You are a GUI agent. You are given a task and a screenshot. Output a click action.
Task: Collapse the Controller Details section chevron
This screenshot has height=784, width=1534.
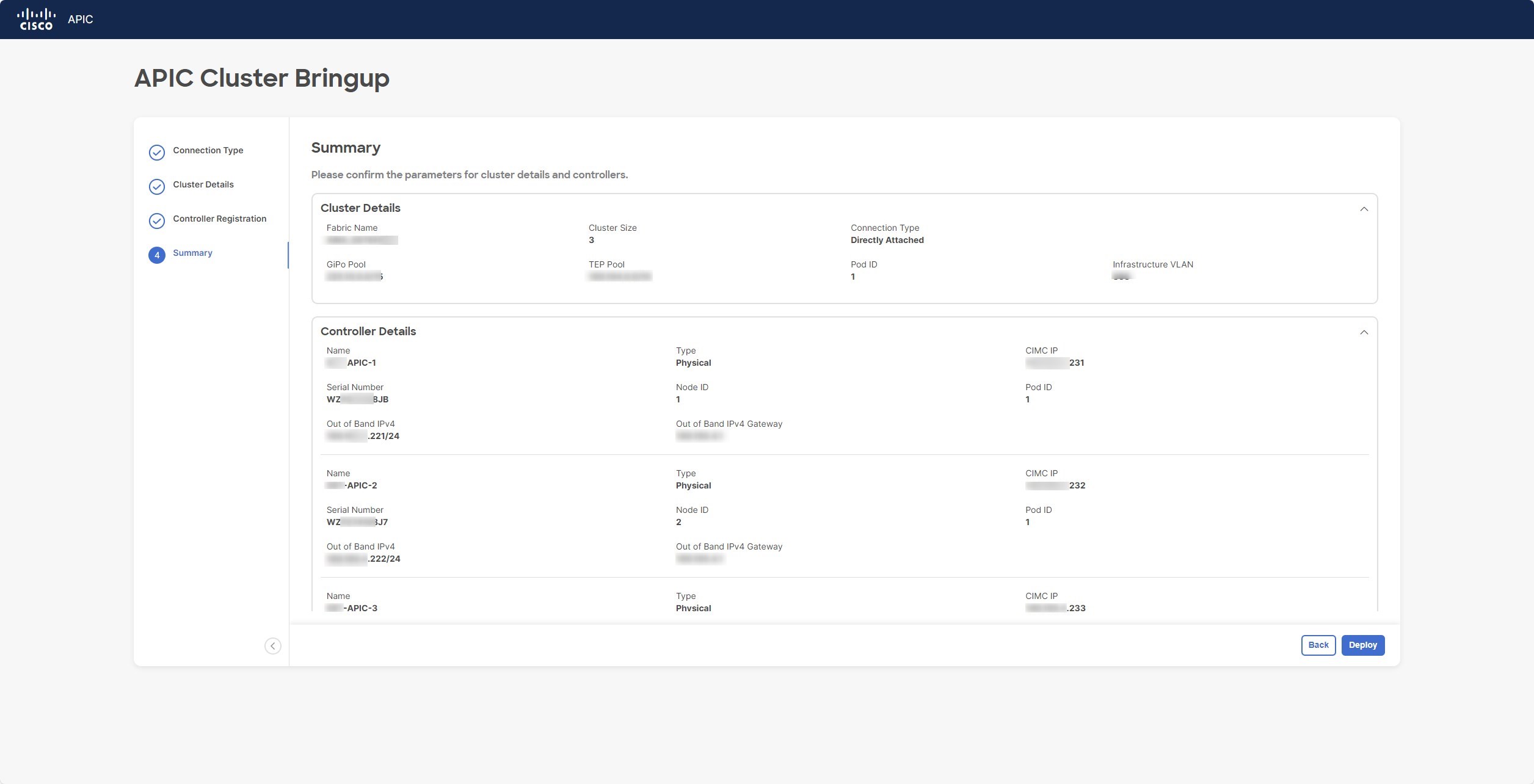point(1364,332)
